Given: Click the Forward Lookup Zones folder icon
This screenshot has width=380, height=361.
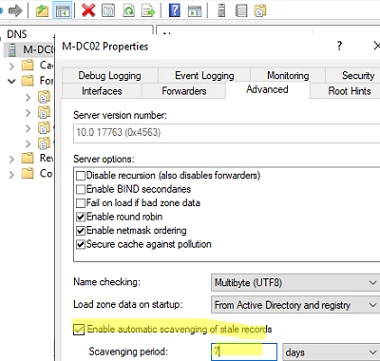Looking at the screenshot, I should 28,81.
